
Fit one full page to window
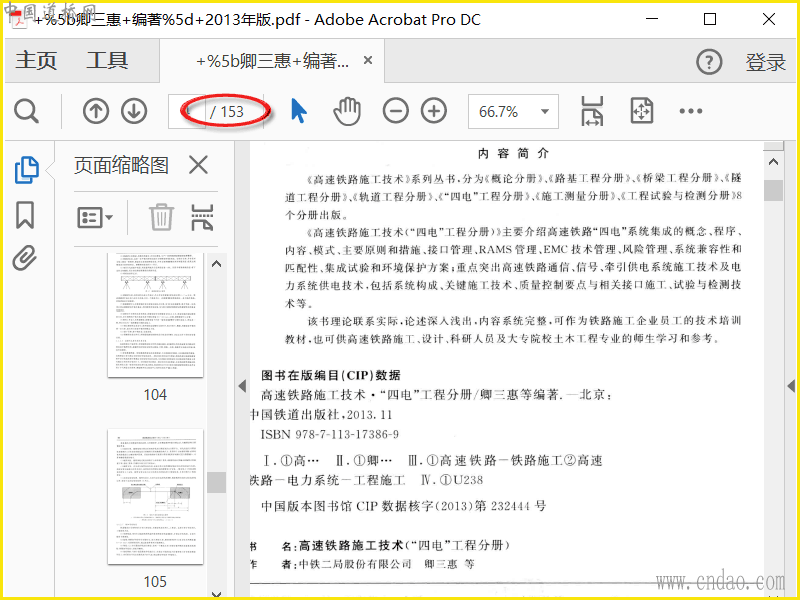pyautogui.click(x=641, y=111)
